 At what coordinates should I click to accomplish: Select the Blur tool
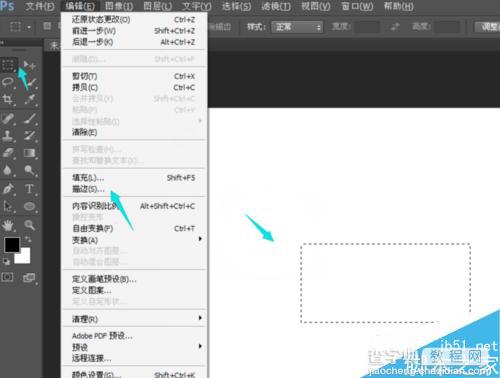click(8, 170)
